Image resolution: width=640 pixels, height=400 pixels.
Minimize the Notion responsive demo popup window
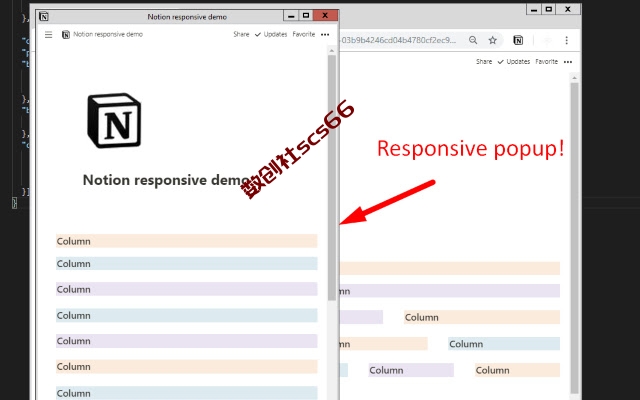[x=291, y=16]
